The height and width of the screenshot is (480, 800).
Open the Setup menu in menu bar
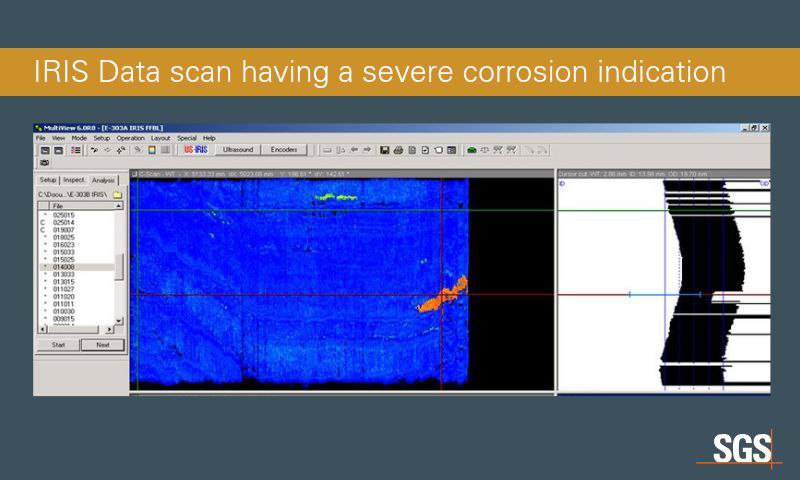coord(102,138)
